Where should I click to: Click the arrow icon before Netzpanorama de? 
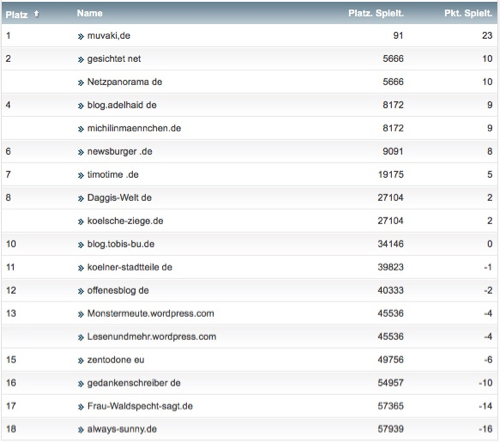(81, 83)
